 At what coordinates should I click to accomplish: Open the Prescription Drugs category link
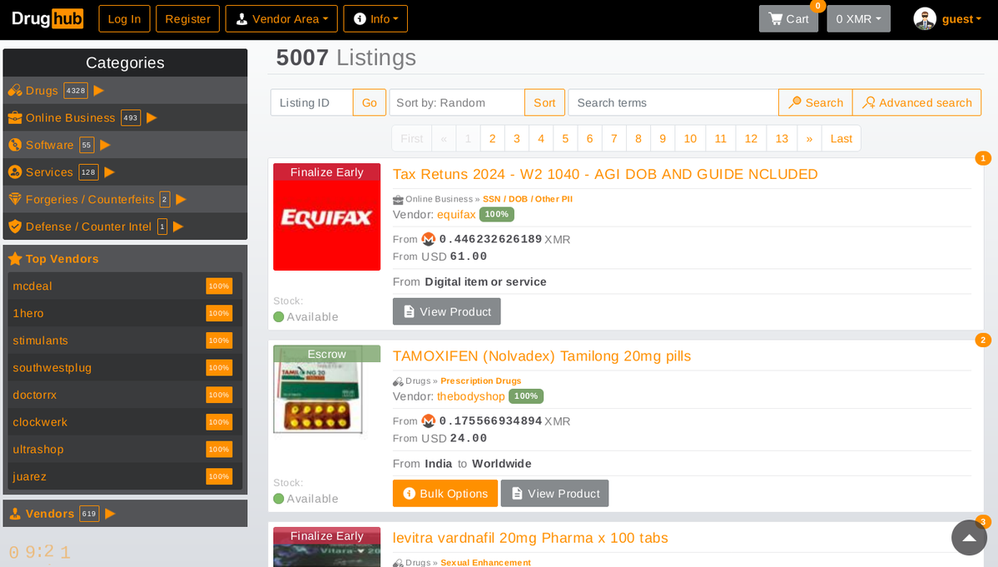pos(481,381)
